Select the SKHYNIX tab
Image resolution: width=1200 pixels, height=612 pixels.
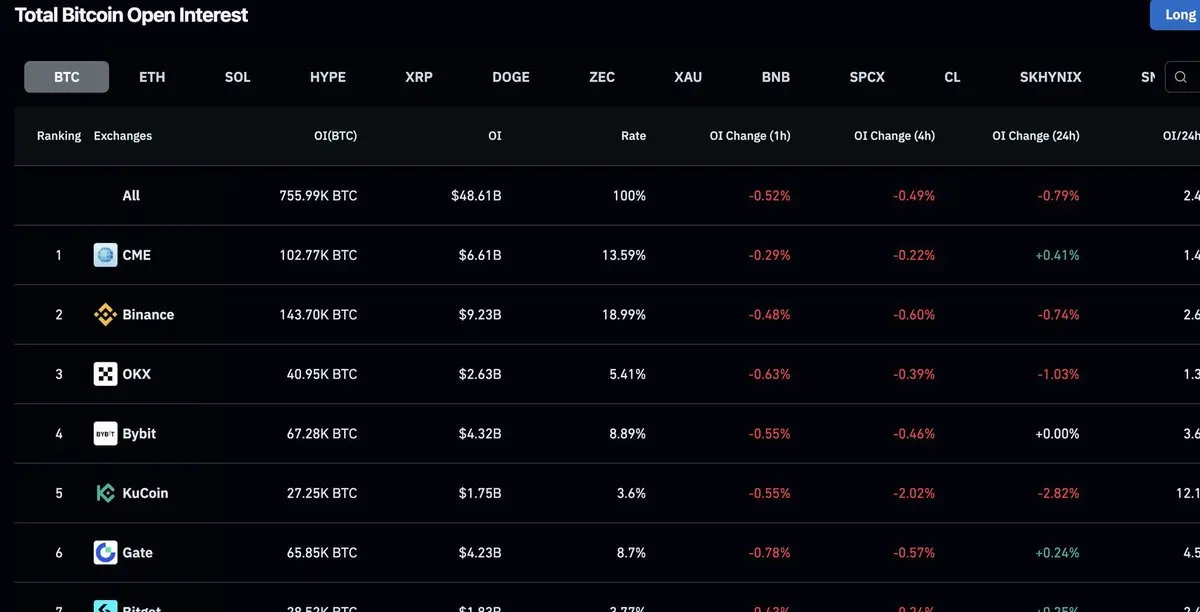point(1051,77)
